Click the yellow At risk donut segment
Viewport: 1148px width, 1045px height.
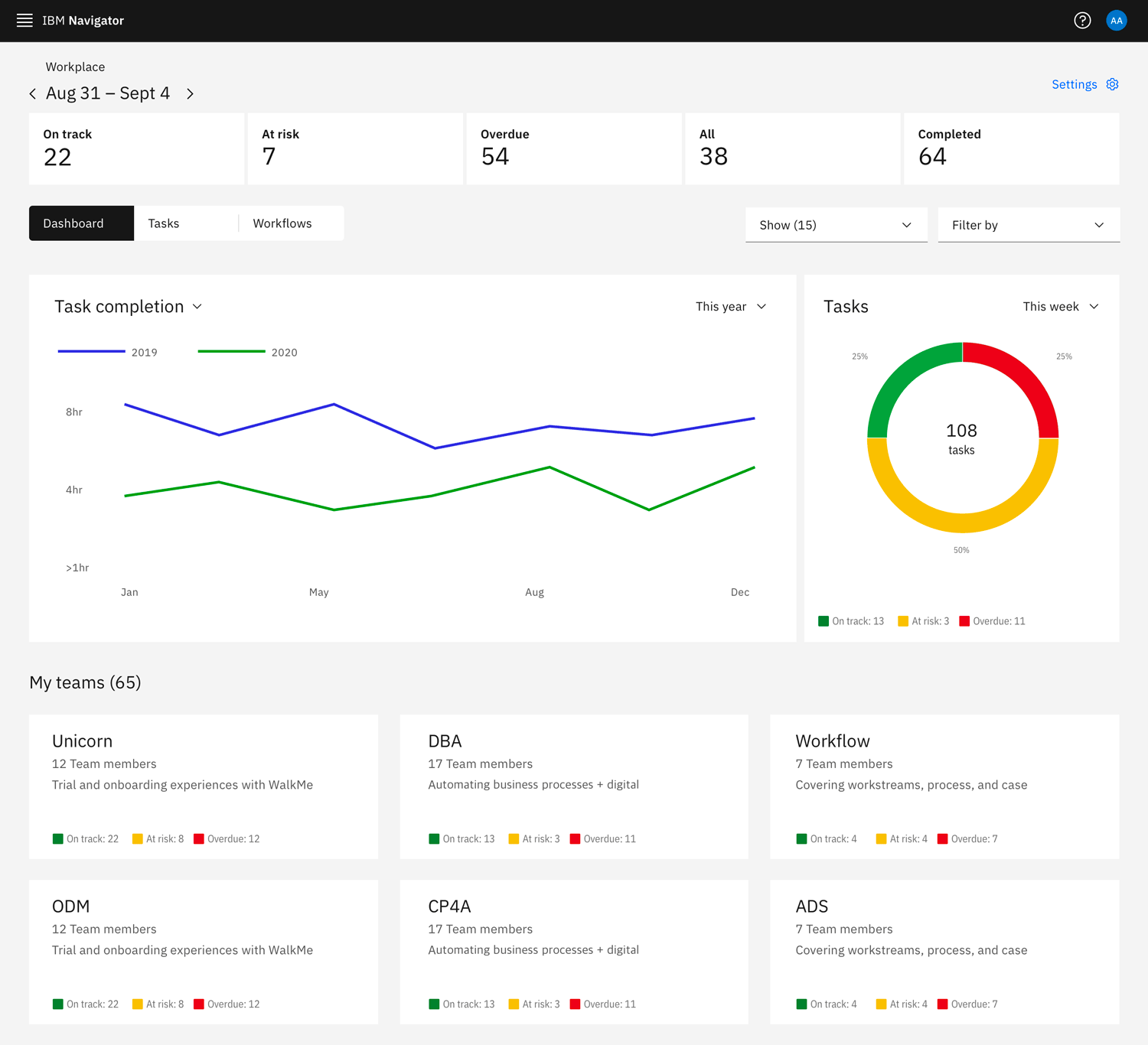[963, 522]
